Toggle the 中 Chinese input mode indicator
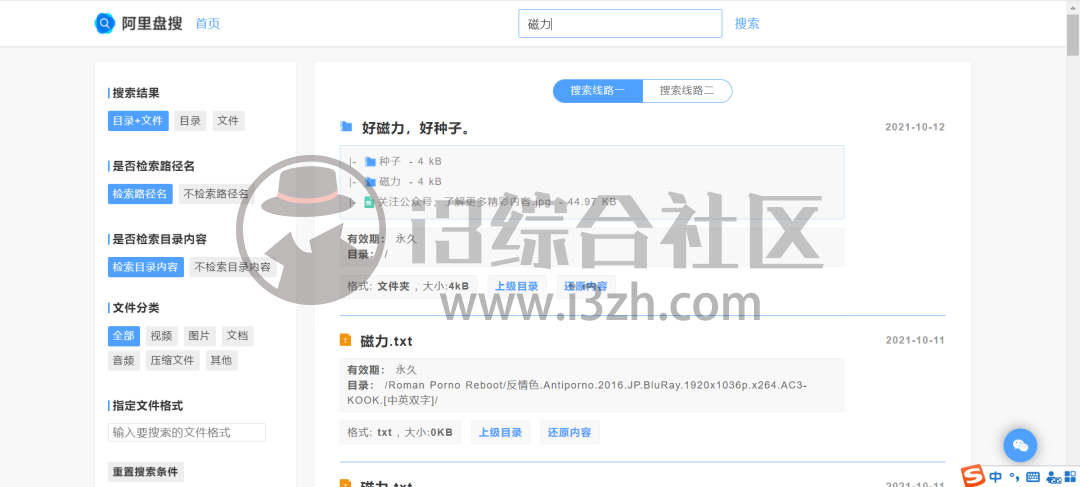The image size is (1080, 487). coord(996,477)
